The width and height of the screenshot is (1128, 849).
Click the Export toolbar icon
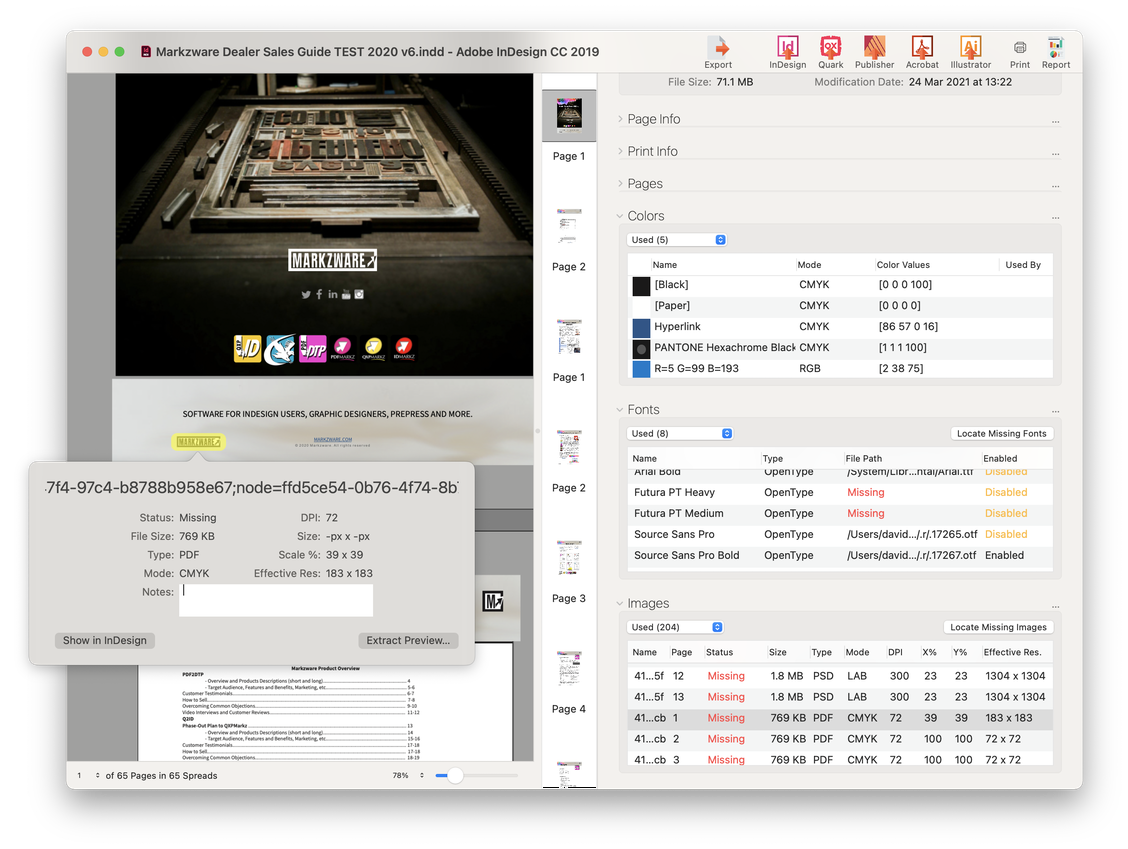718,49
